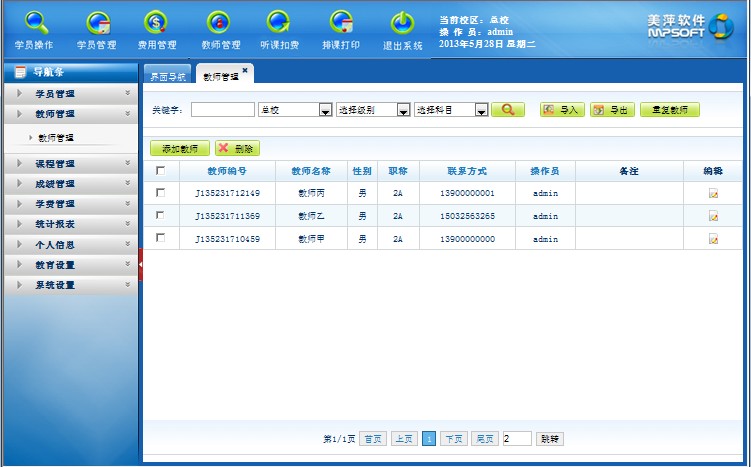Click the 导出 export button
This screenshot has width=751, height=467.
point(612,110)
